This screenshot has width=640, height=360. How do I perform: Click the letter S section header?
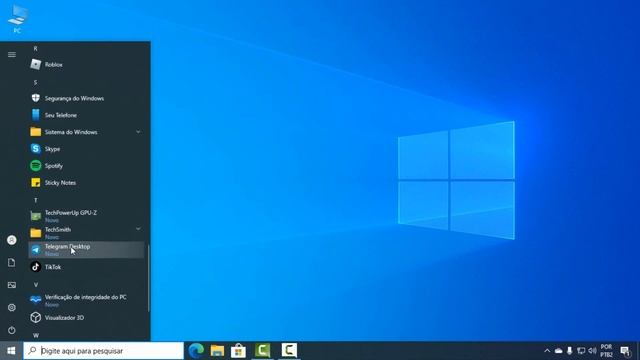pos(36,82)
